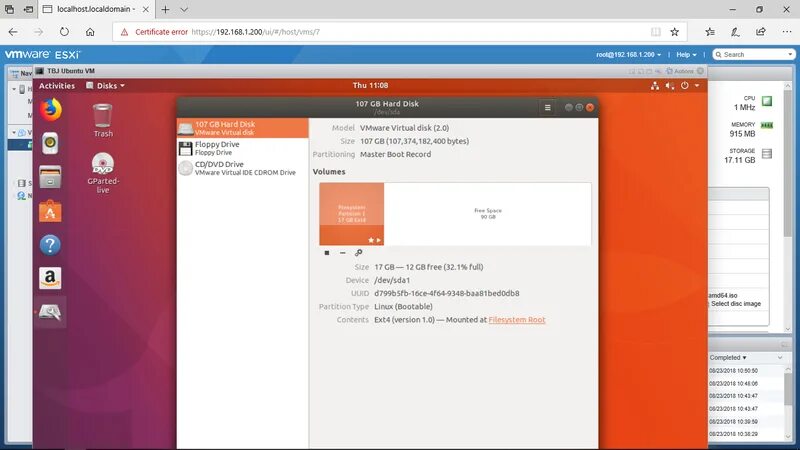
Task: Click the VMware ESXi logo
Action: coord(43,54)
